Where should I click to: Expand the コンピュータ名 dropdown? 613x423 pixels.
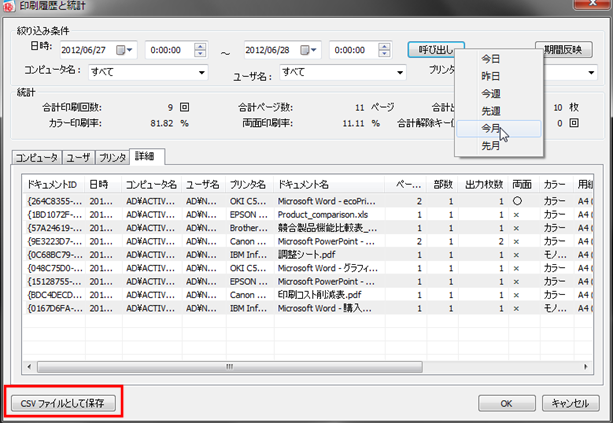[x=202, y=72]
